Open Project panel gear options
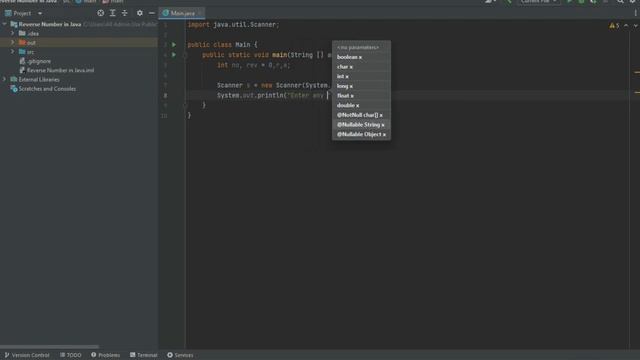Image resolution: width=640 pixels, height=360 pixels. (x=140, y=13)
